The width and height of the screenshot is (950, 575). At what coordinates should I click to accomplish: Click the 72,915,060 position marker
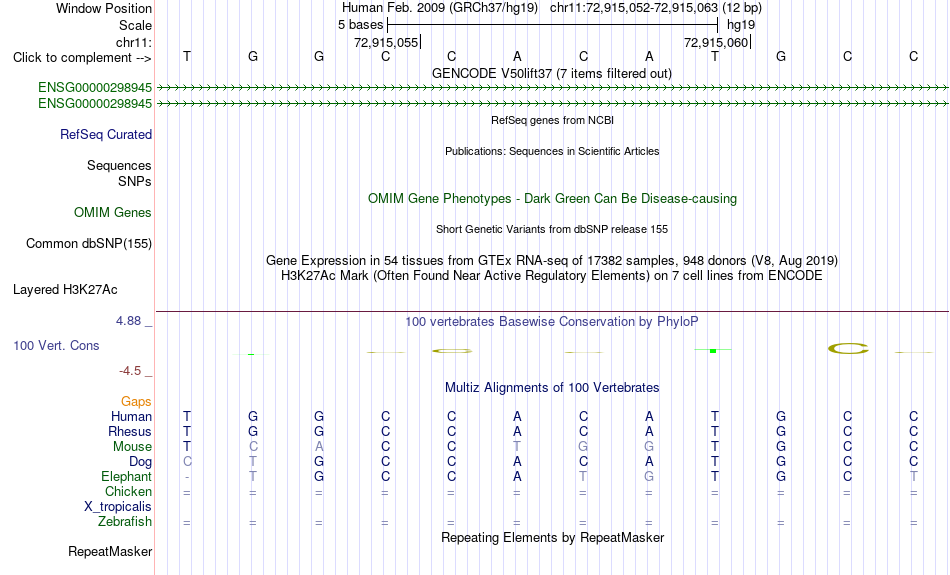pos(717,42)
